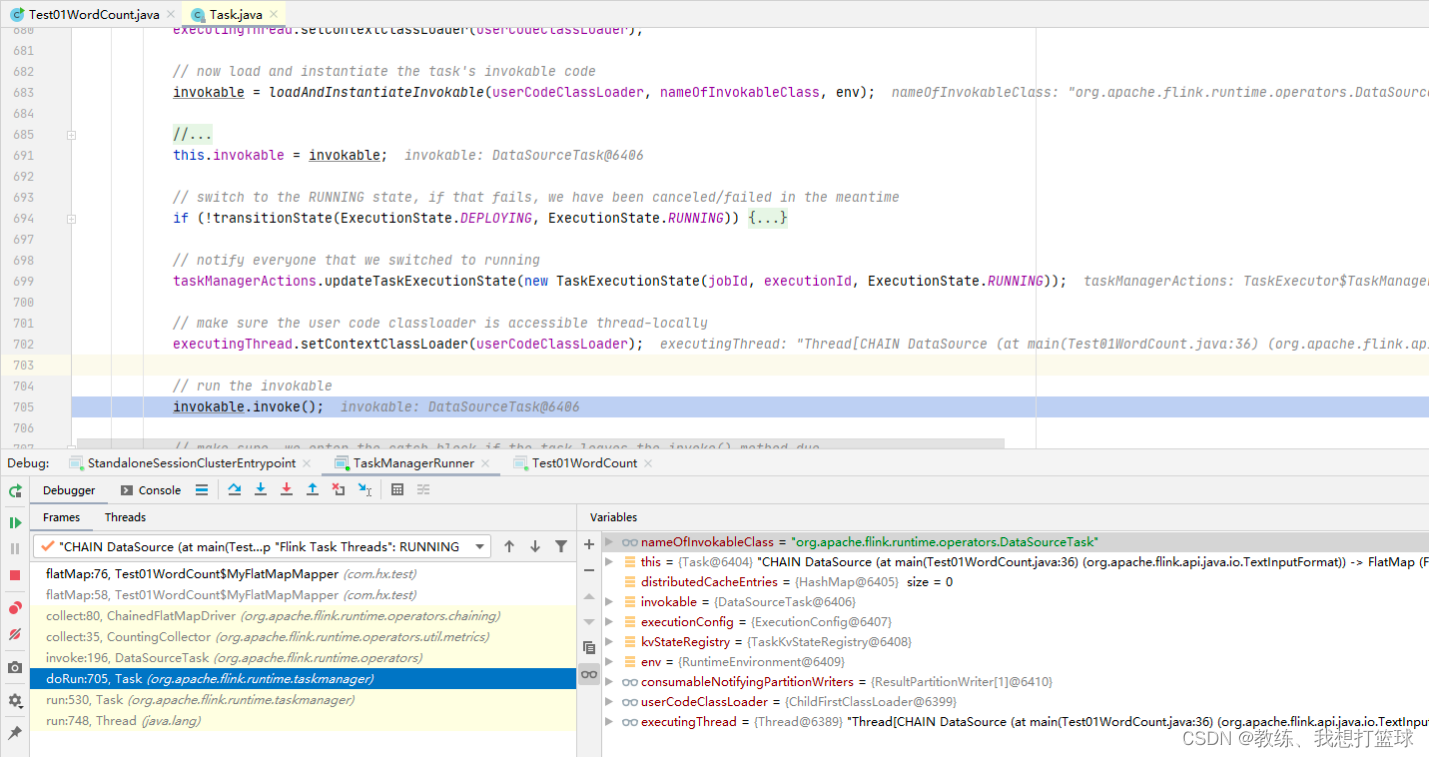
Task: Pause the running program
Action: 15,548
